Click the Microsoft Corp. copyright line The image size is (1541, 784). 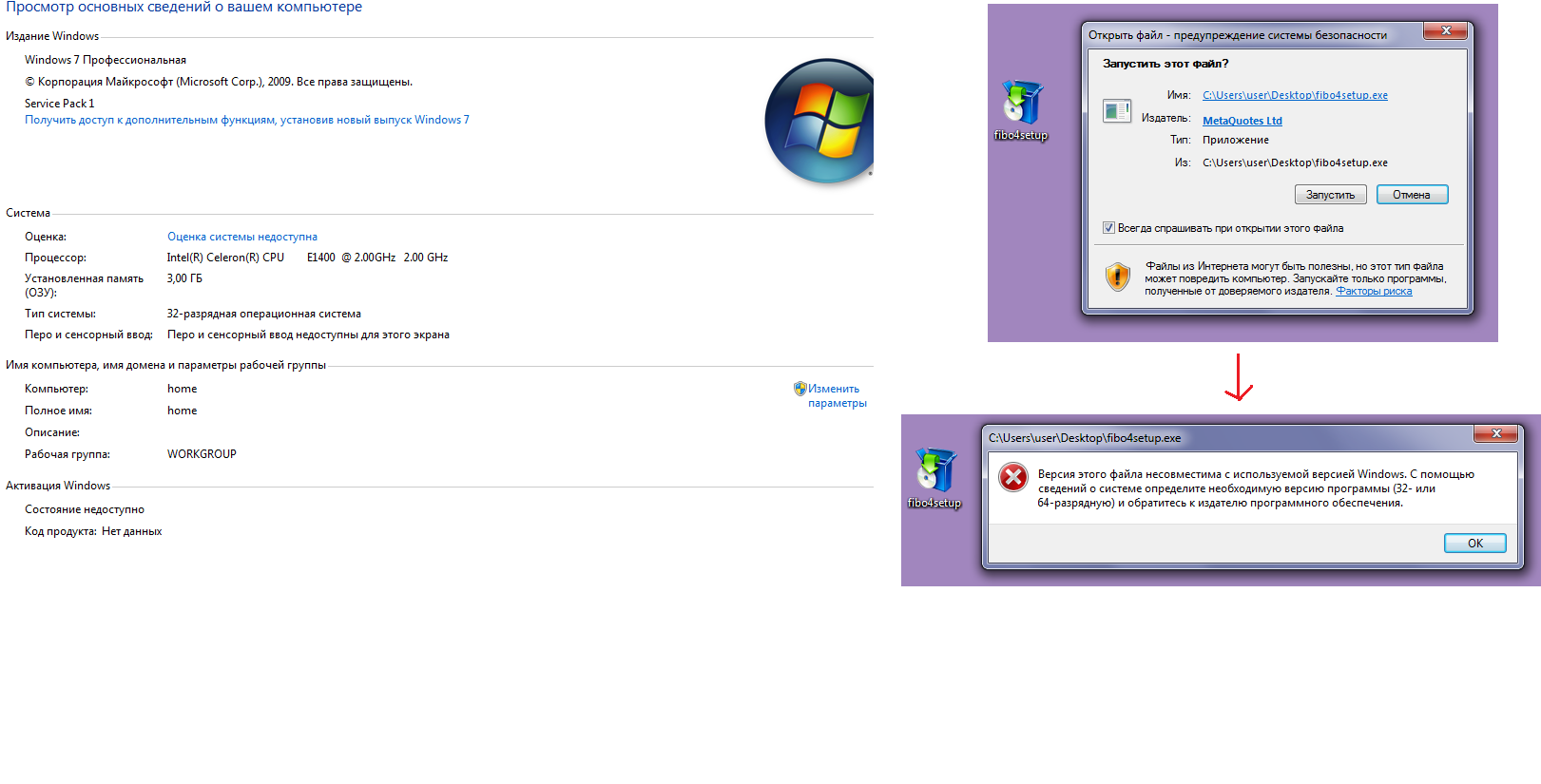[x=219, y=82]
